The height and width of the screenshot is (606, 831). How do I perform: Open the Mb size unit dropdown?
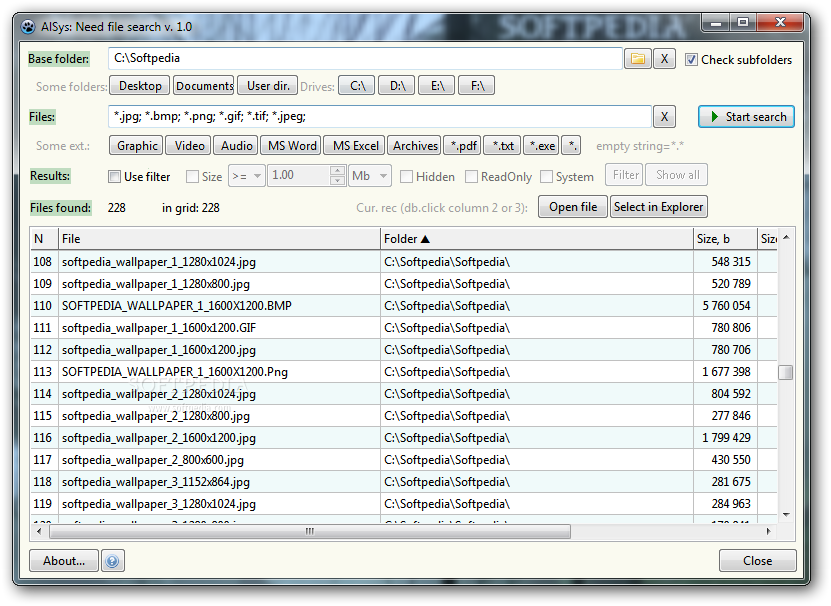point(370,175)
